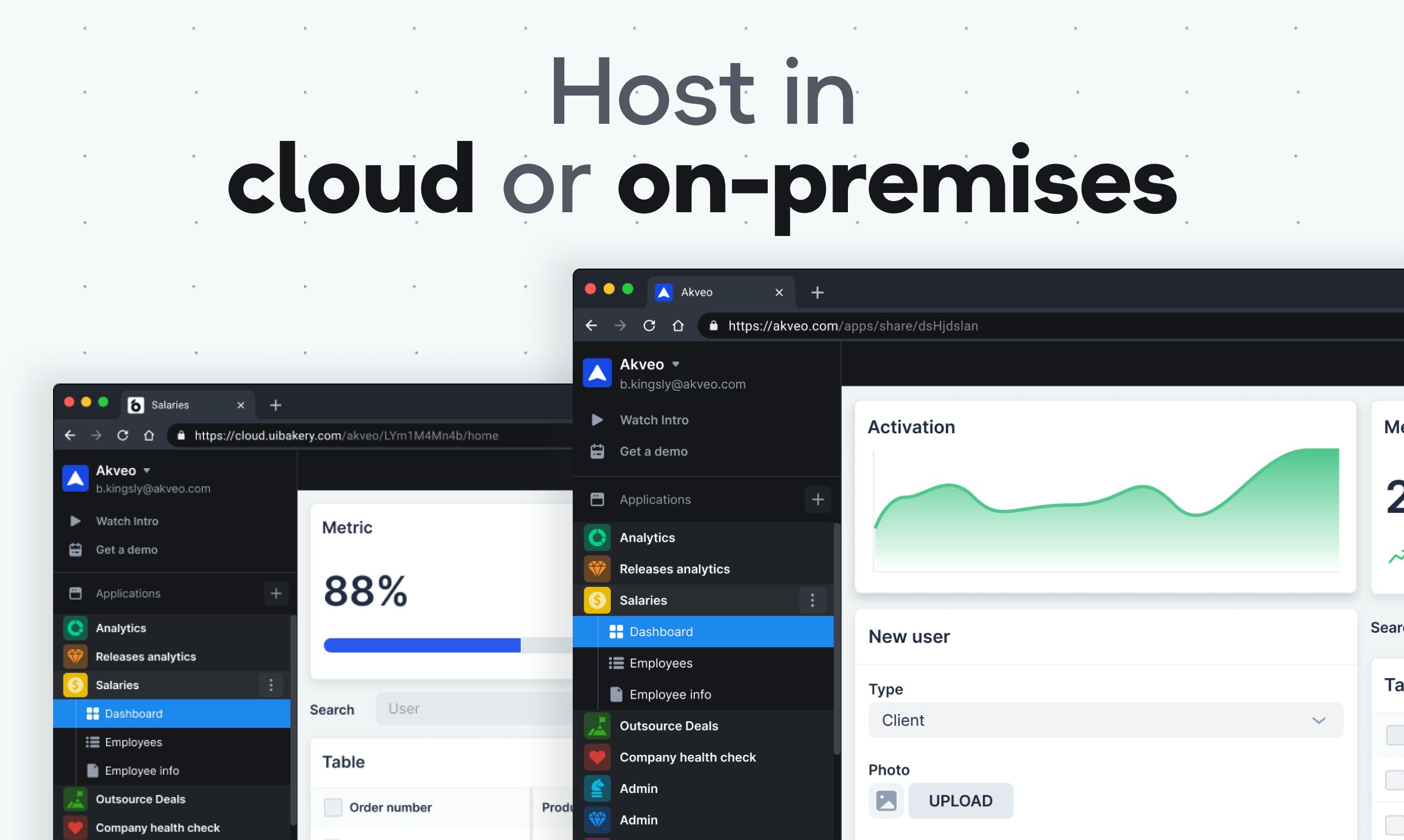The height and width of the screenshot is (840, 1404).
Task: Open a new tab in the Akveo browser window
Action: tap(818, 293)
